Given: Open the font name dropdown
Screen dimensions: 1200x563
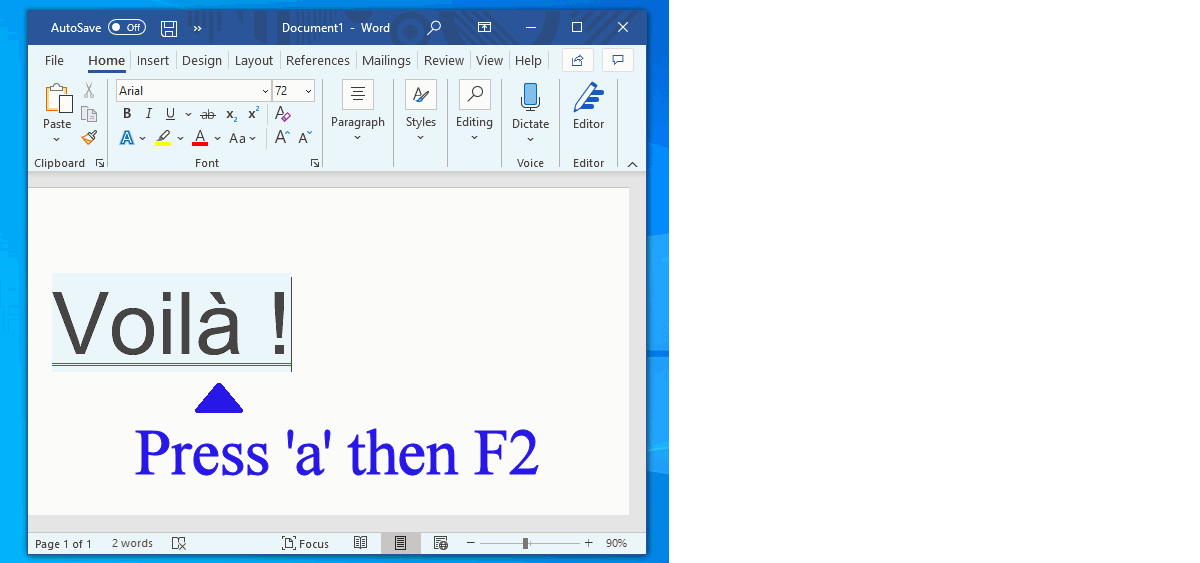Looking at the screenshot, I should click(x=265, y=91).
